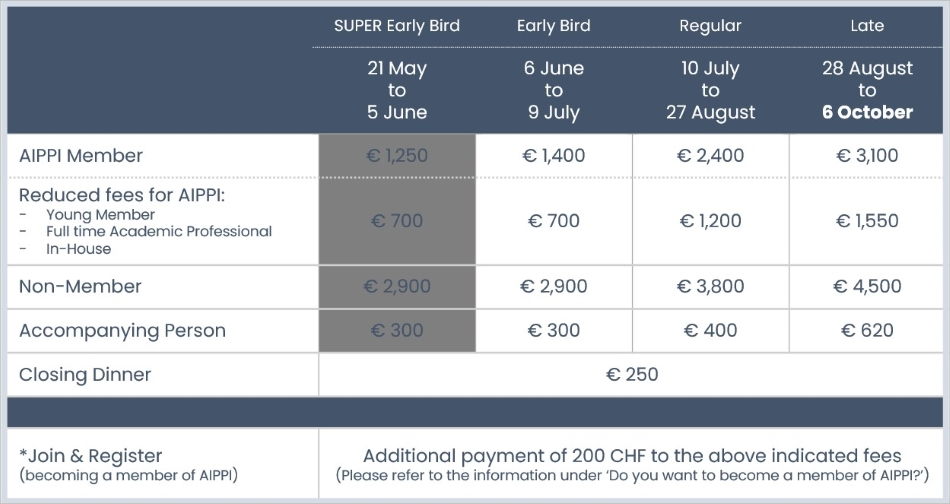Select the € 620 Late accompanying fee
Image resolution: width=950 pixels, height=504 pixels.
click(867, 331)
